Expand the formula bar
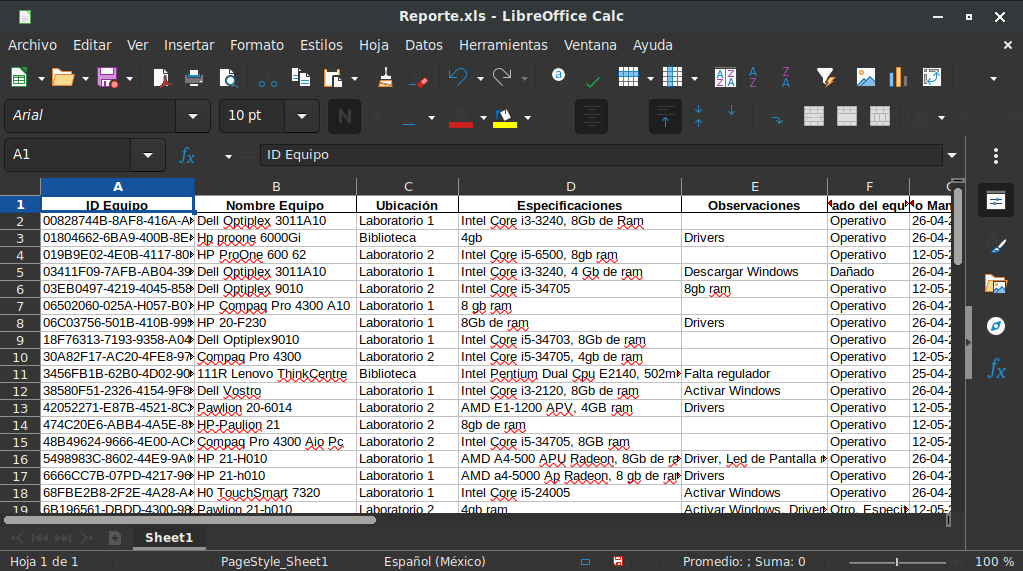Screen dimensions: 1023x571 pos(952,155)
